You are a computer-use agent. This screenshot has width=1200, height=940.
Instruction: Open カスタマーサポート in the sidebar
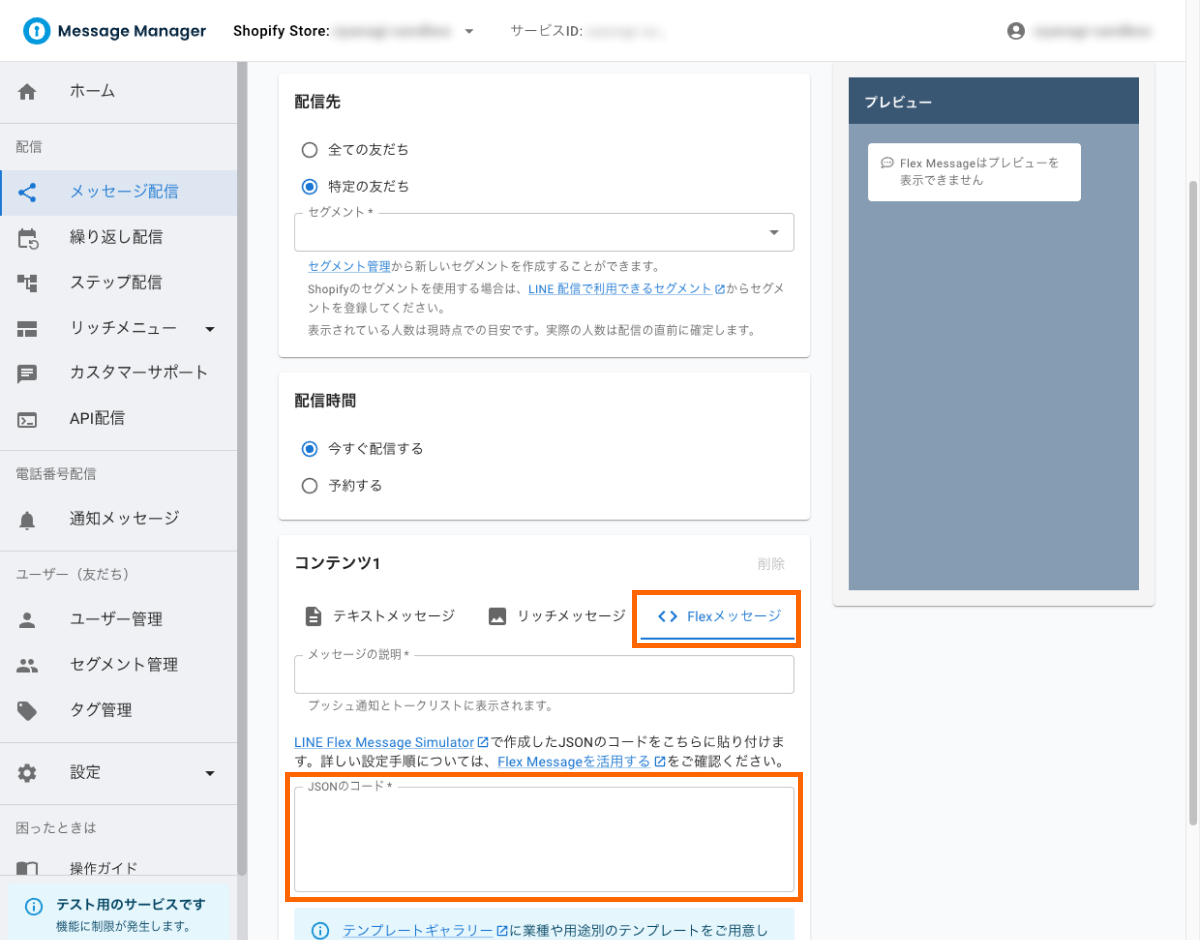(x=118, y=373)
